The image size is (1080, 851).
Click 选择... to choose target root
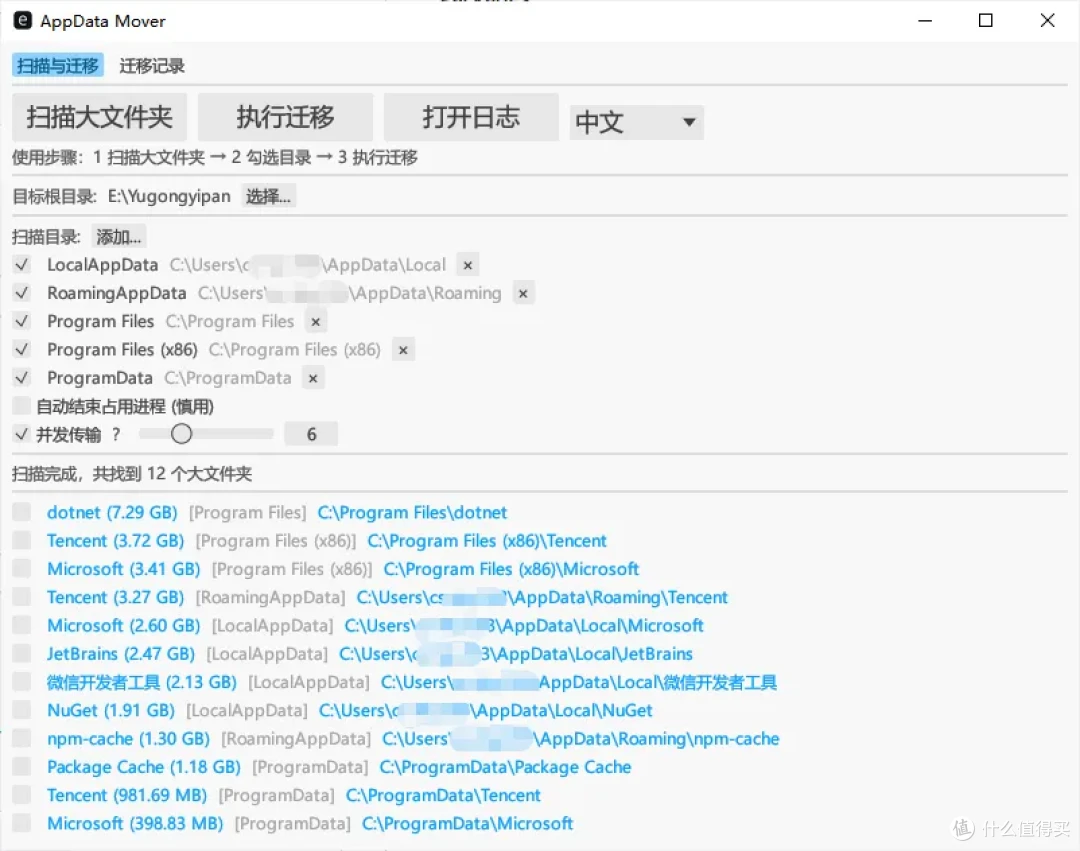point(269,197)
